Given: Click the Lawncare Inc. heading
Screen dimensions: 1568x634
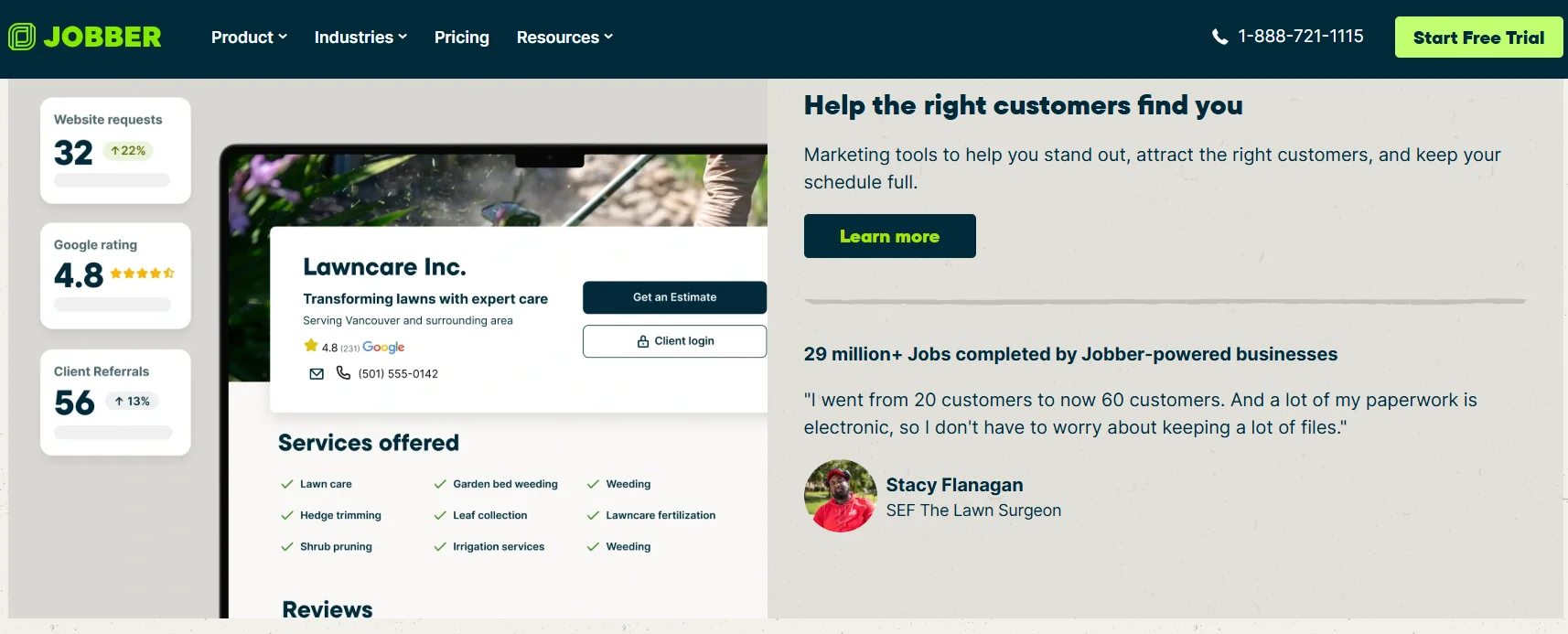Looking at the screenshot, I should click(x=384, y=266).
